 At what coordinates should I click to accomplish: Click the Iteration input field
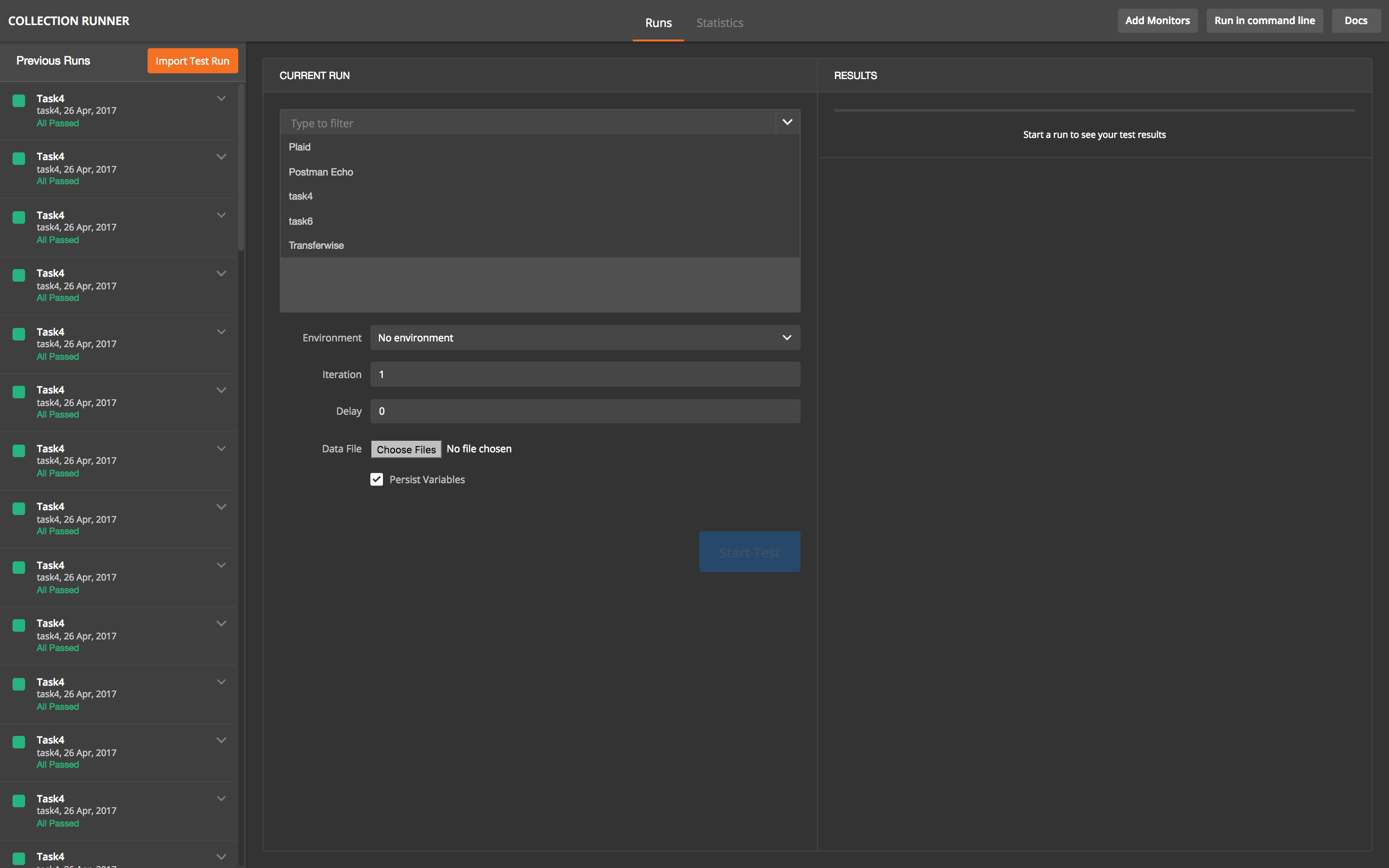tap(585, 374)
